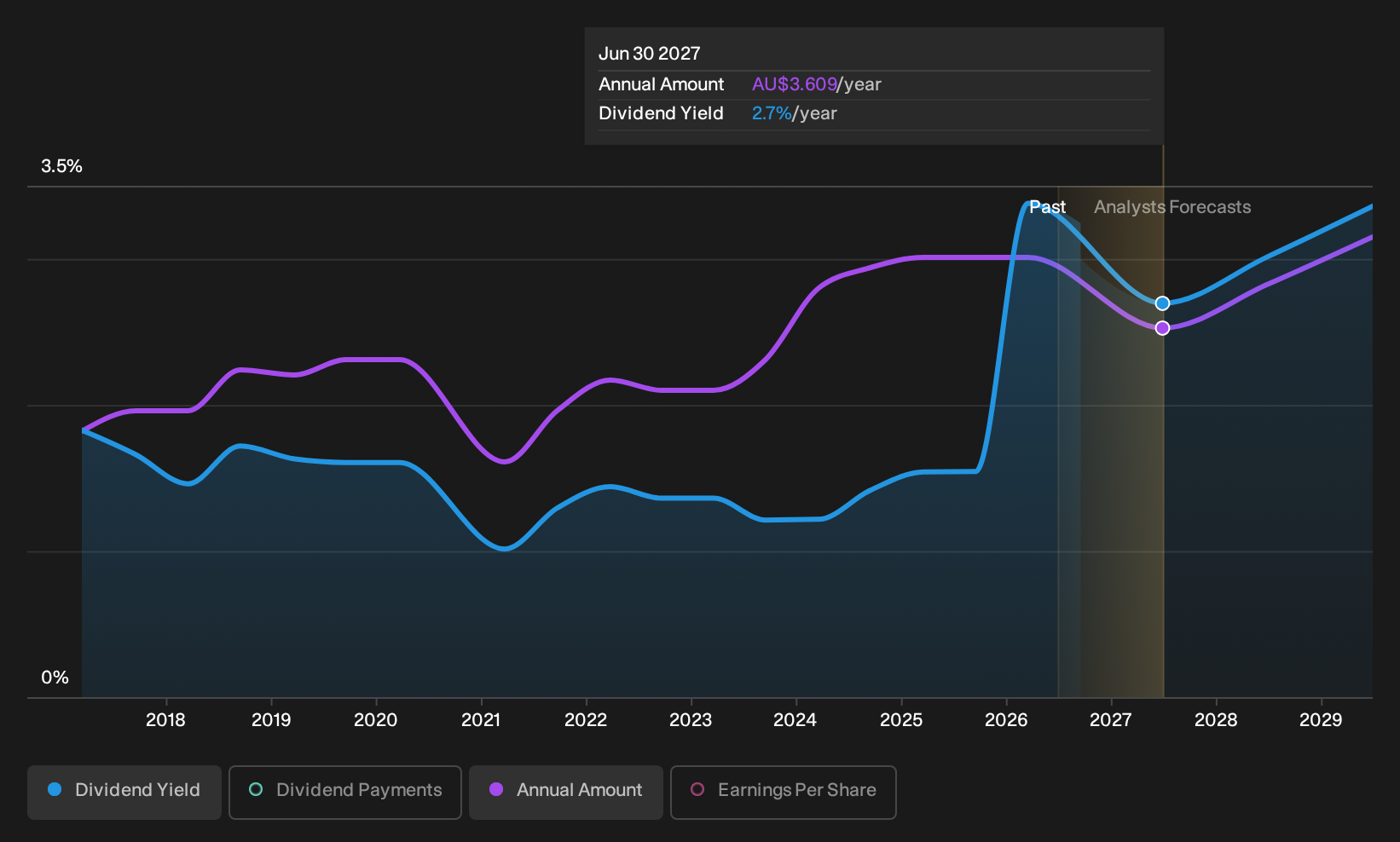
Task: Click the teal Dividend Payments legend circle
Action: point(256,789)
